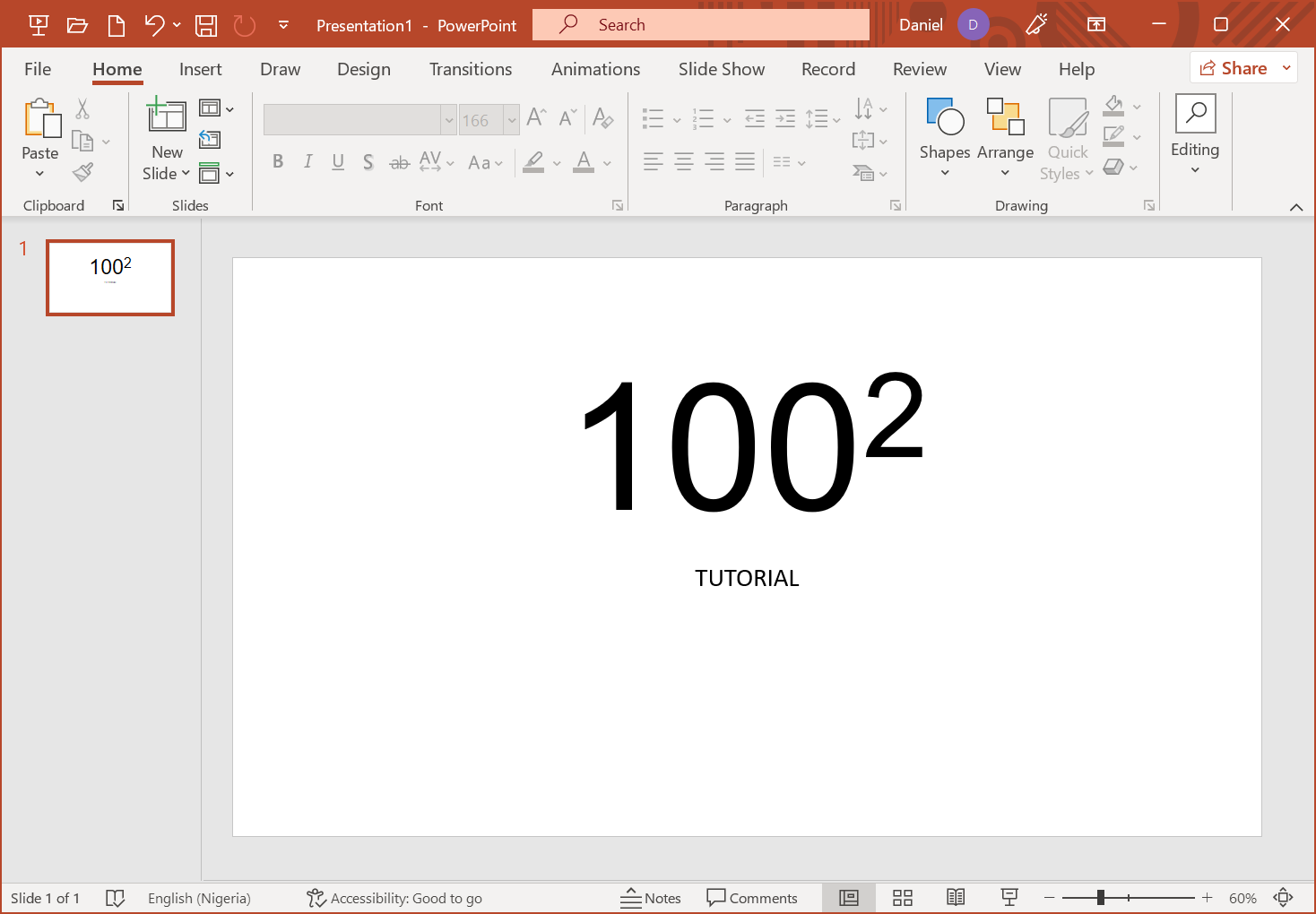The width and height of the screenshot is (1316, 914).
Task: Open the Shapes gallery
Action: tap(945, 134)
